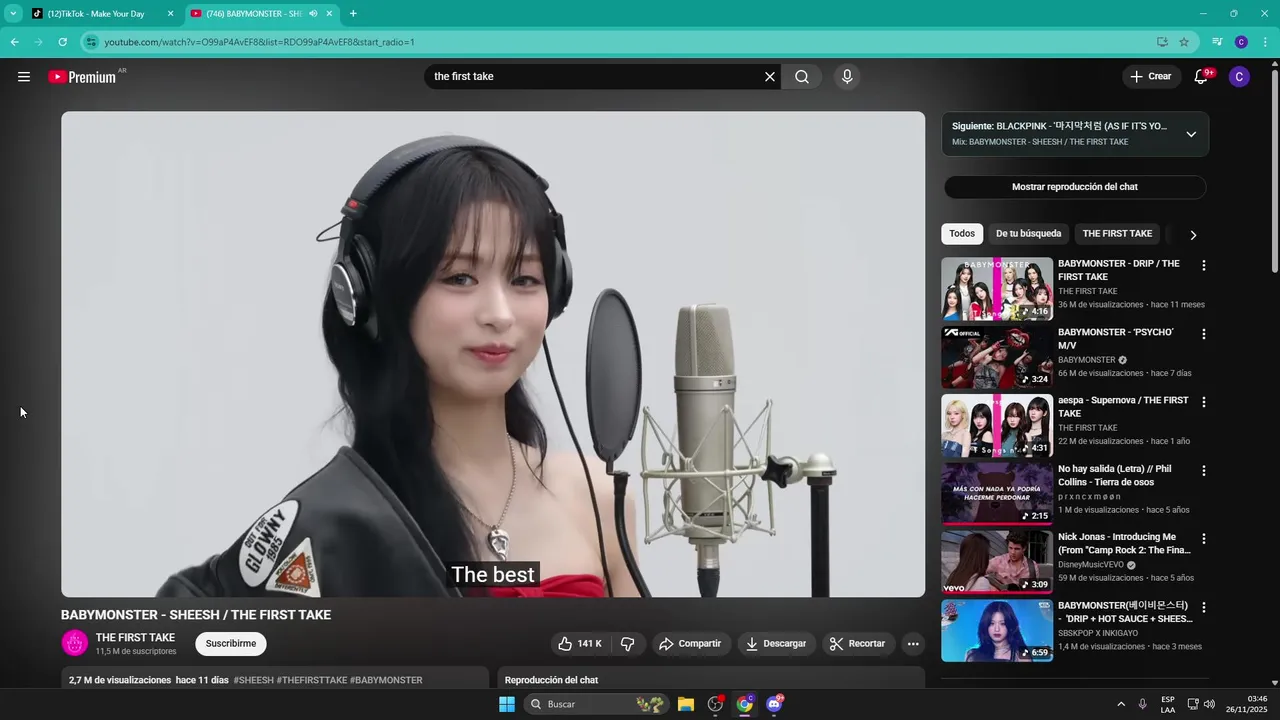This screenshot has height=720, width=1280.
Task: Open Discord from the taskbar
Action: point(774,704)
